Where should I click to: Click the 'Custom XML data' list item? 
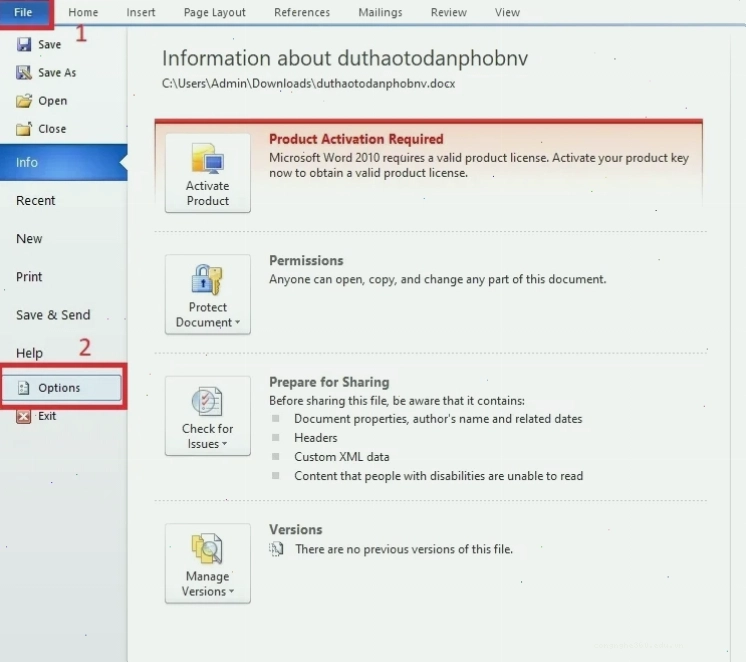342,457
